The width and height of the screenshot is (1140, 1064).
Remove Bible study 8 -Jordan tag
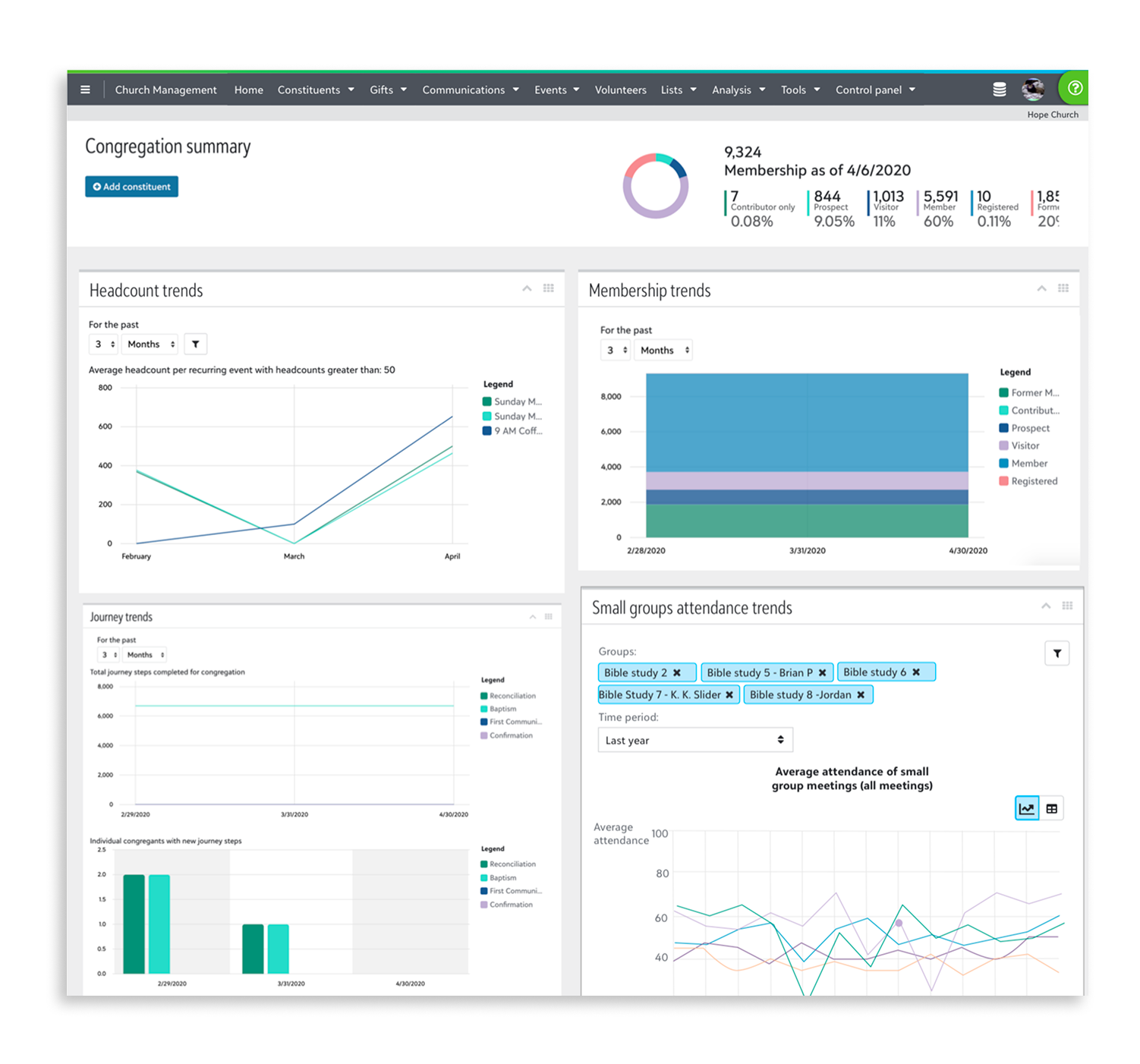point(861,694)
